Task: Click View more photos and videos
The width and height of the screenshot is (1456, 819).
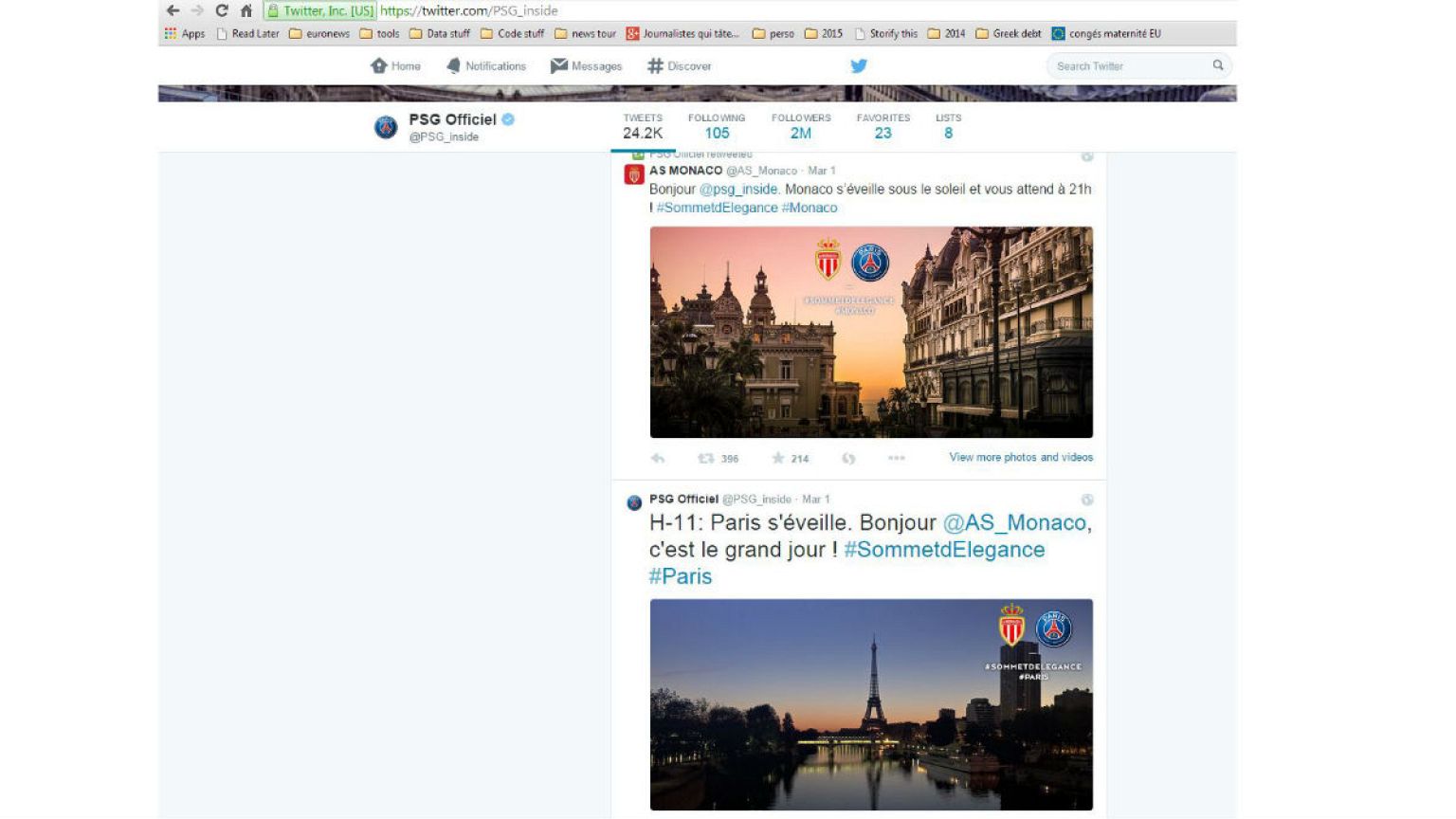Action: click(1021, 457)
